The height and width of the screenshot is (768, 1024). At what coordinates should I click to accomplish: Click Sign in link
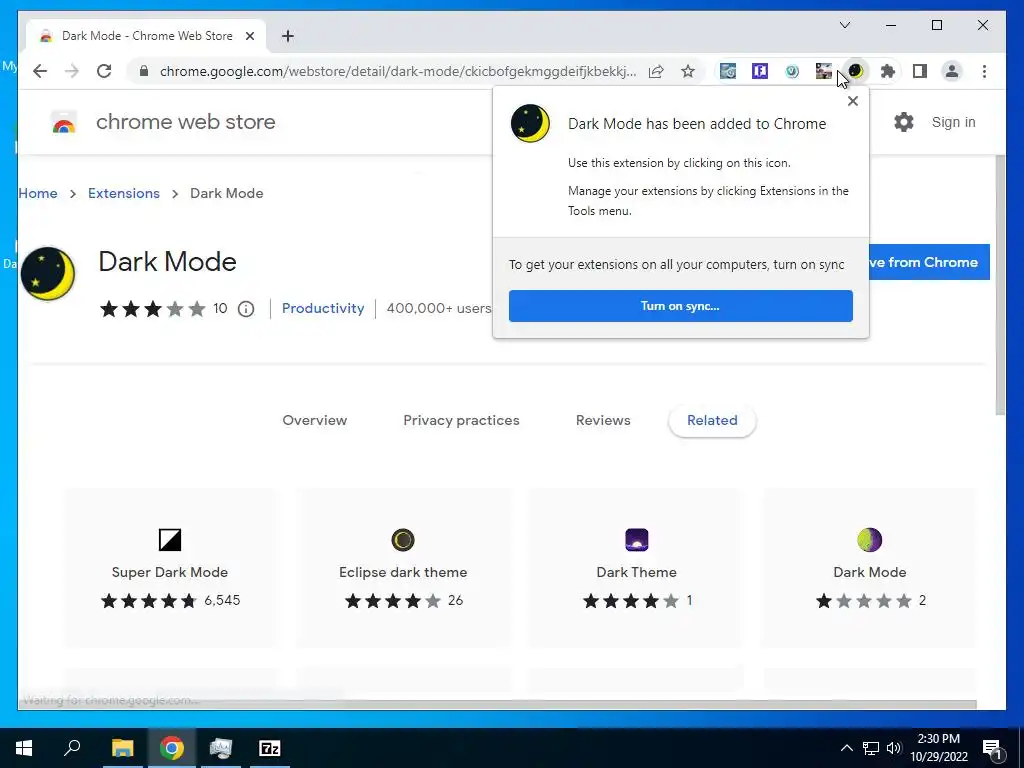click(x=953, y=122)
